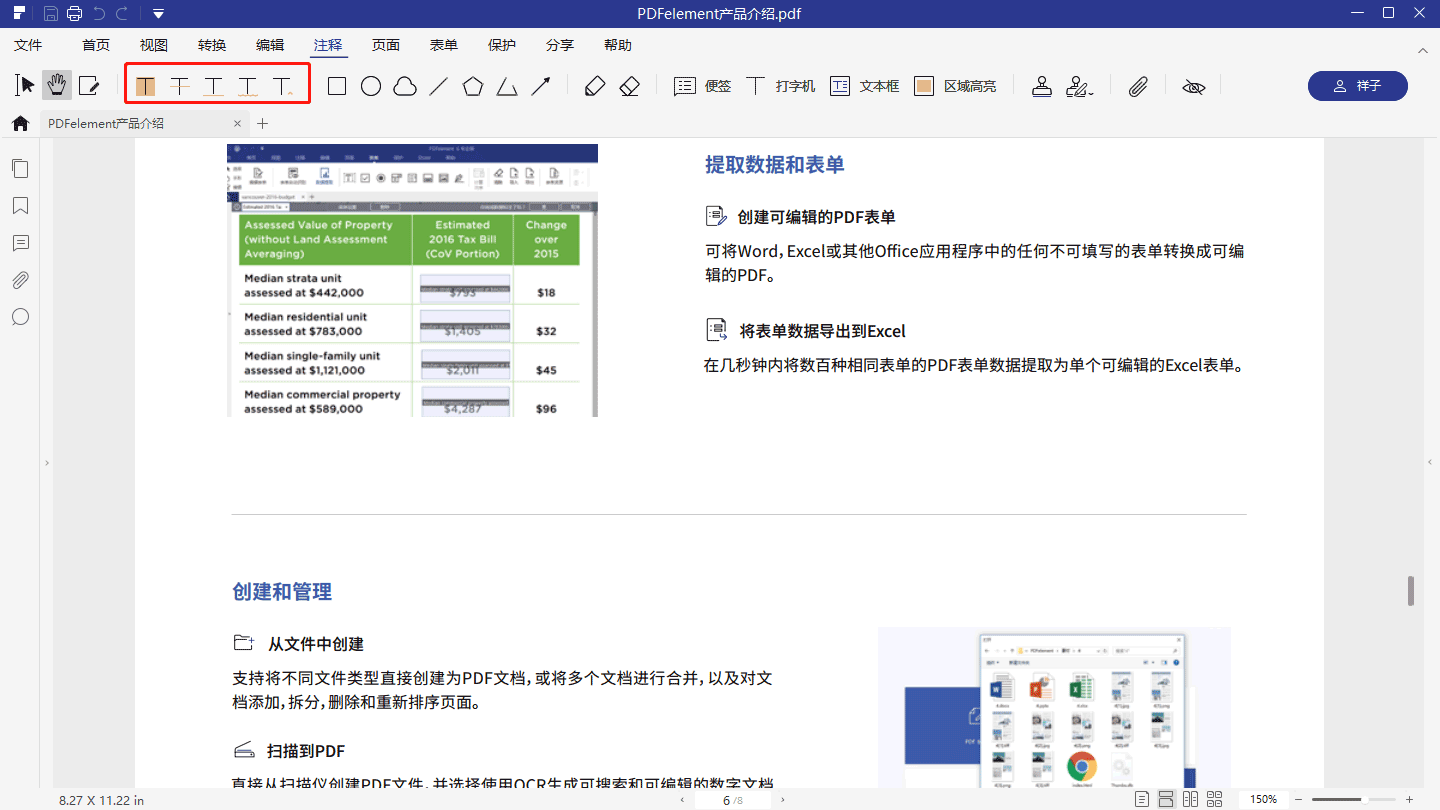Select the 区域高亮 area highlight tool
Viewport: 1440px width, 810px height.
coord(955,86)
